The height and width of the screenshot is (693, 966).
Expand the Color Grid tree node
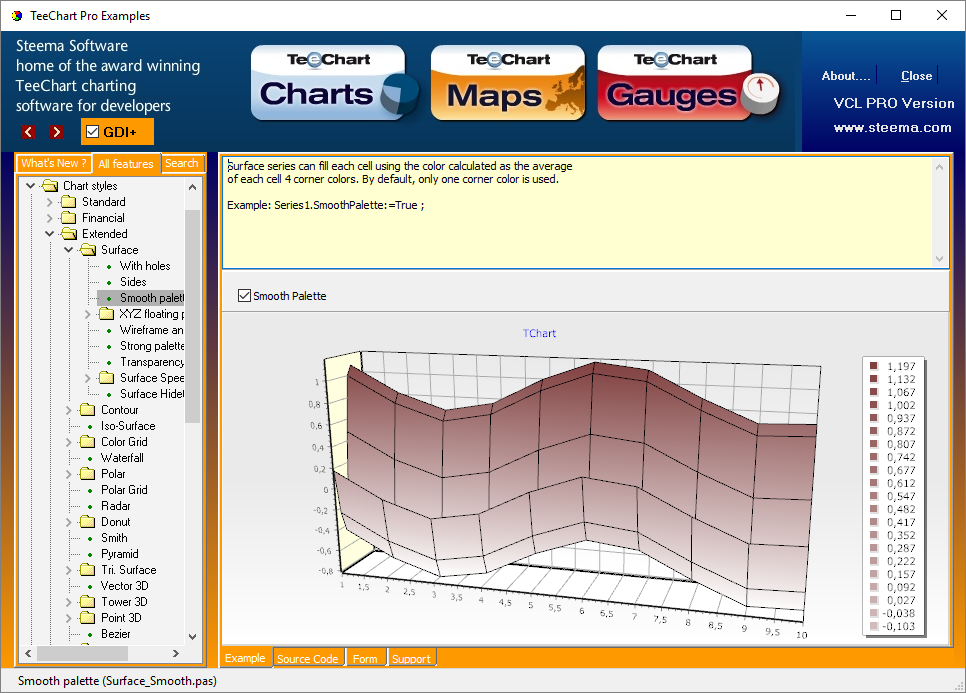[68, 442]
